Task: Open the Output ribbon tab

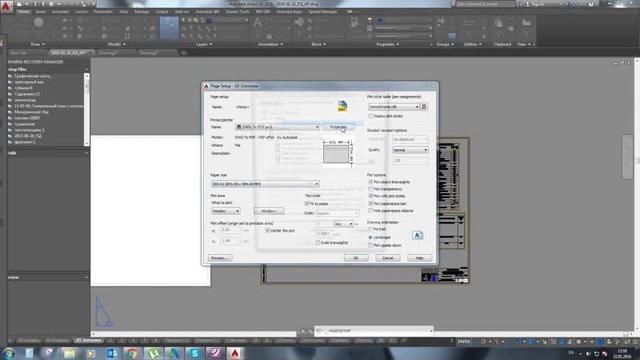Action: coord(162,12)
